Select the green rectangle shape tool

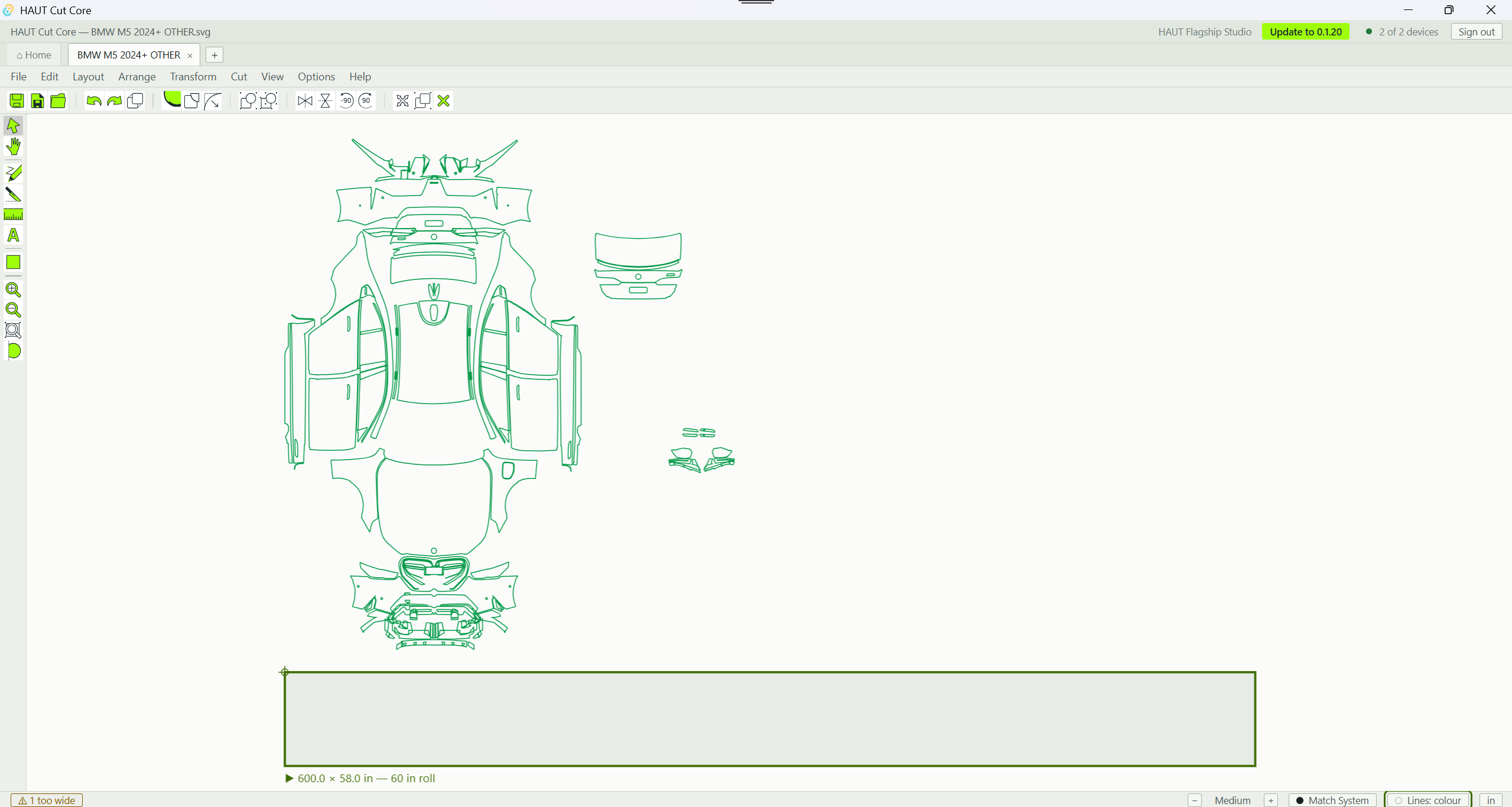(x=13, y=262)
